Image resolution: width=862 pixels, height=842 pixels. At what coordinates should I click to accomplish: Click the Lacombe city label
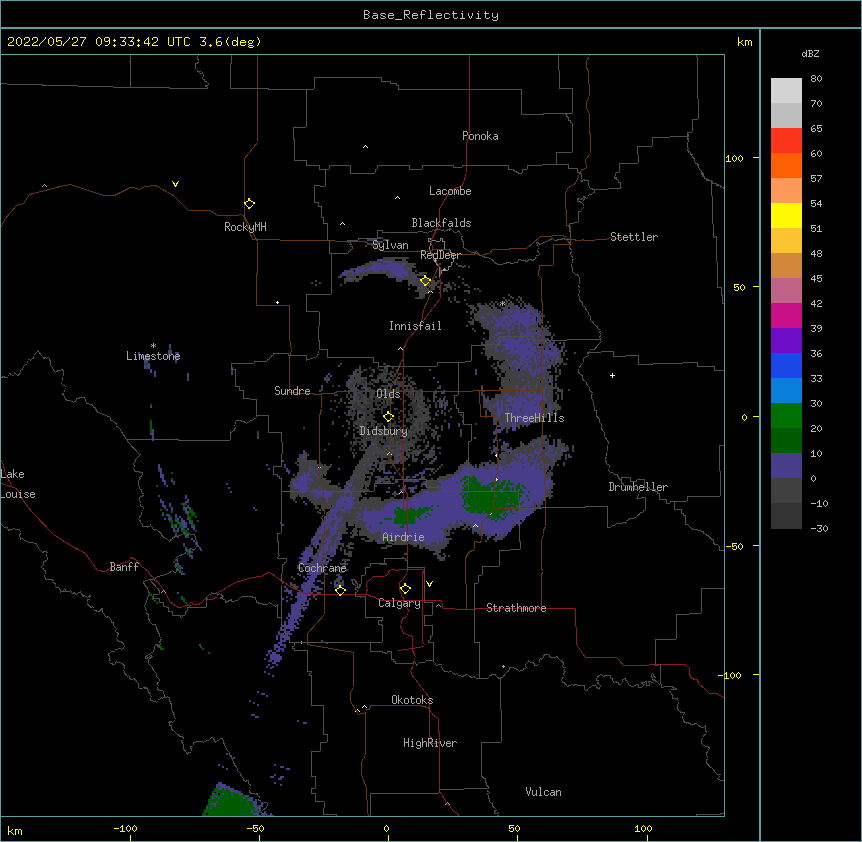click(x=450, y=191)
